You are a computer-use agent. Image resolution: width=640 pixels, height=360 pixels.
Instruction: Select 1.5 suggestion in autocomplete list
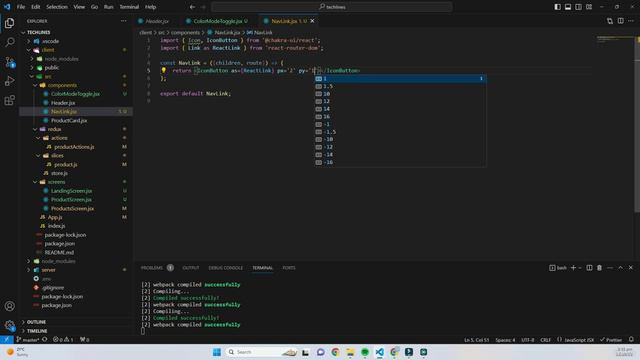pyautogui.click(x=400, y=86)
